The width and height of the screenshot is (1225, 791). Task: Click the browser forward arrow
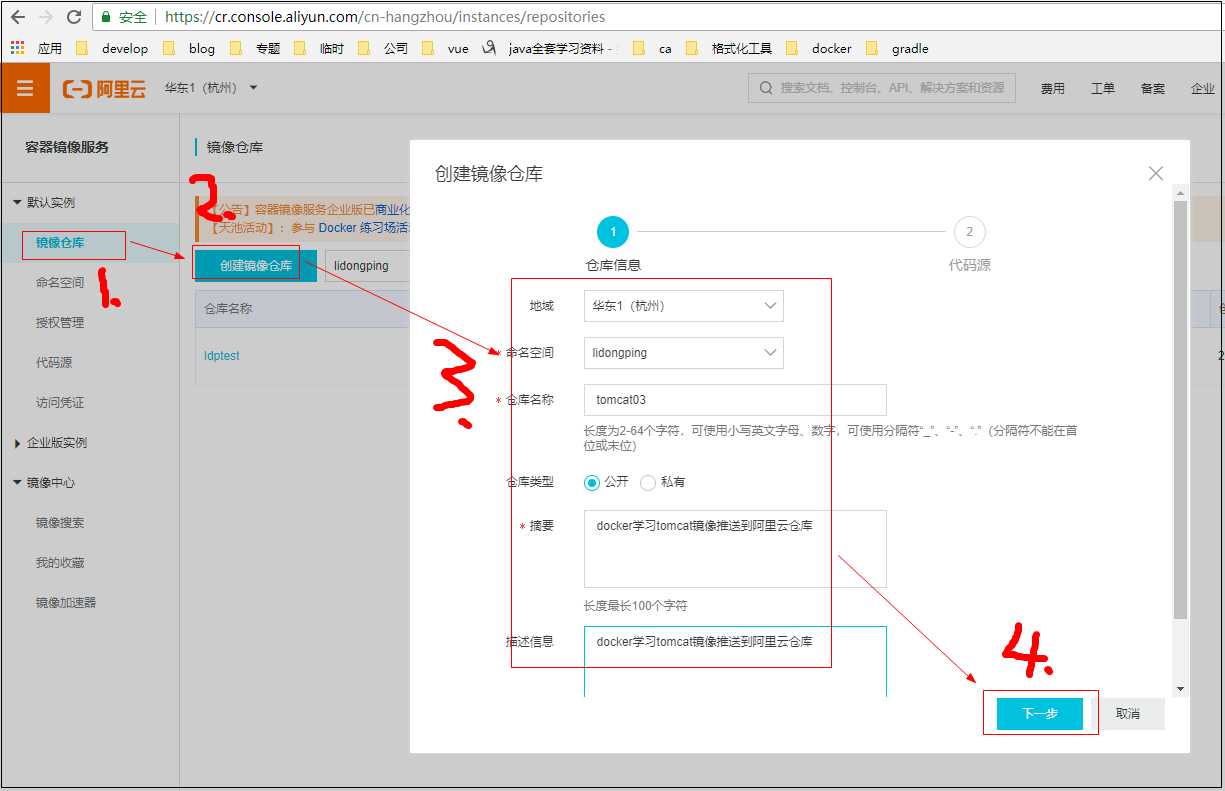[46, 17]
